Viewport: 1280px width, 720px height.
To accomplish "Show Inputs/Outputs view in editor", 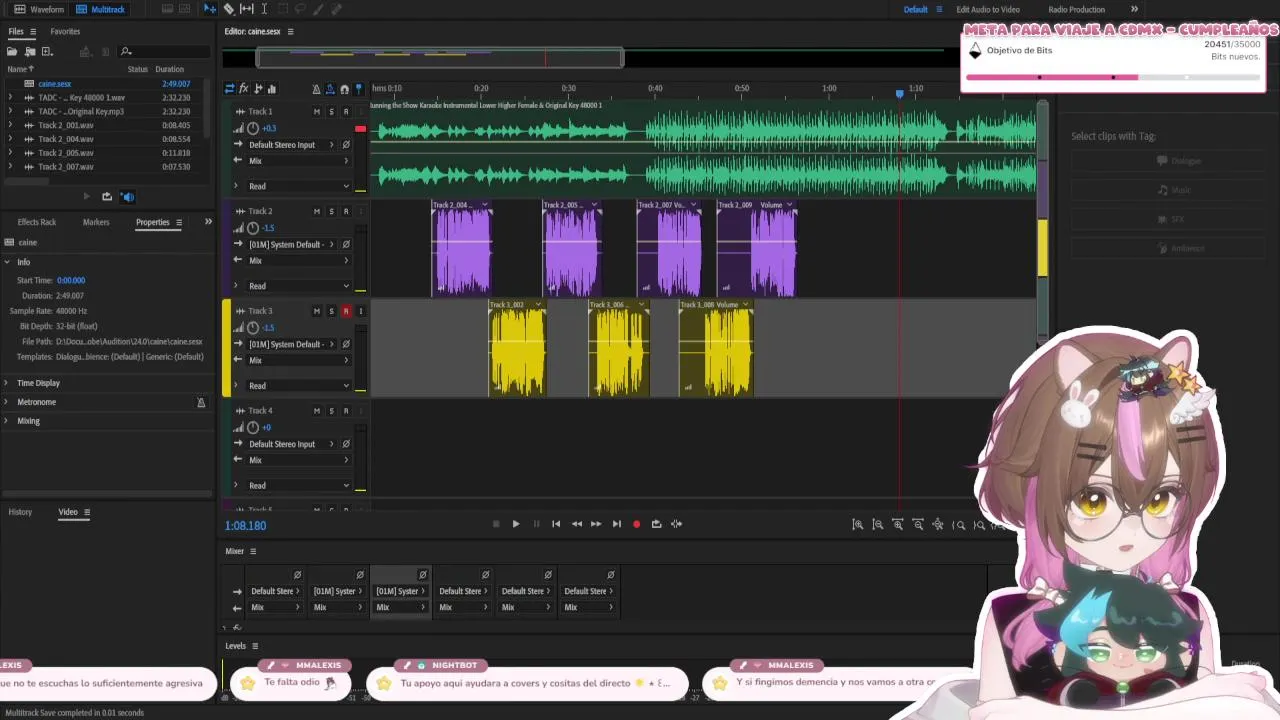I will pyautogui.click(x=229, y=89).
